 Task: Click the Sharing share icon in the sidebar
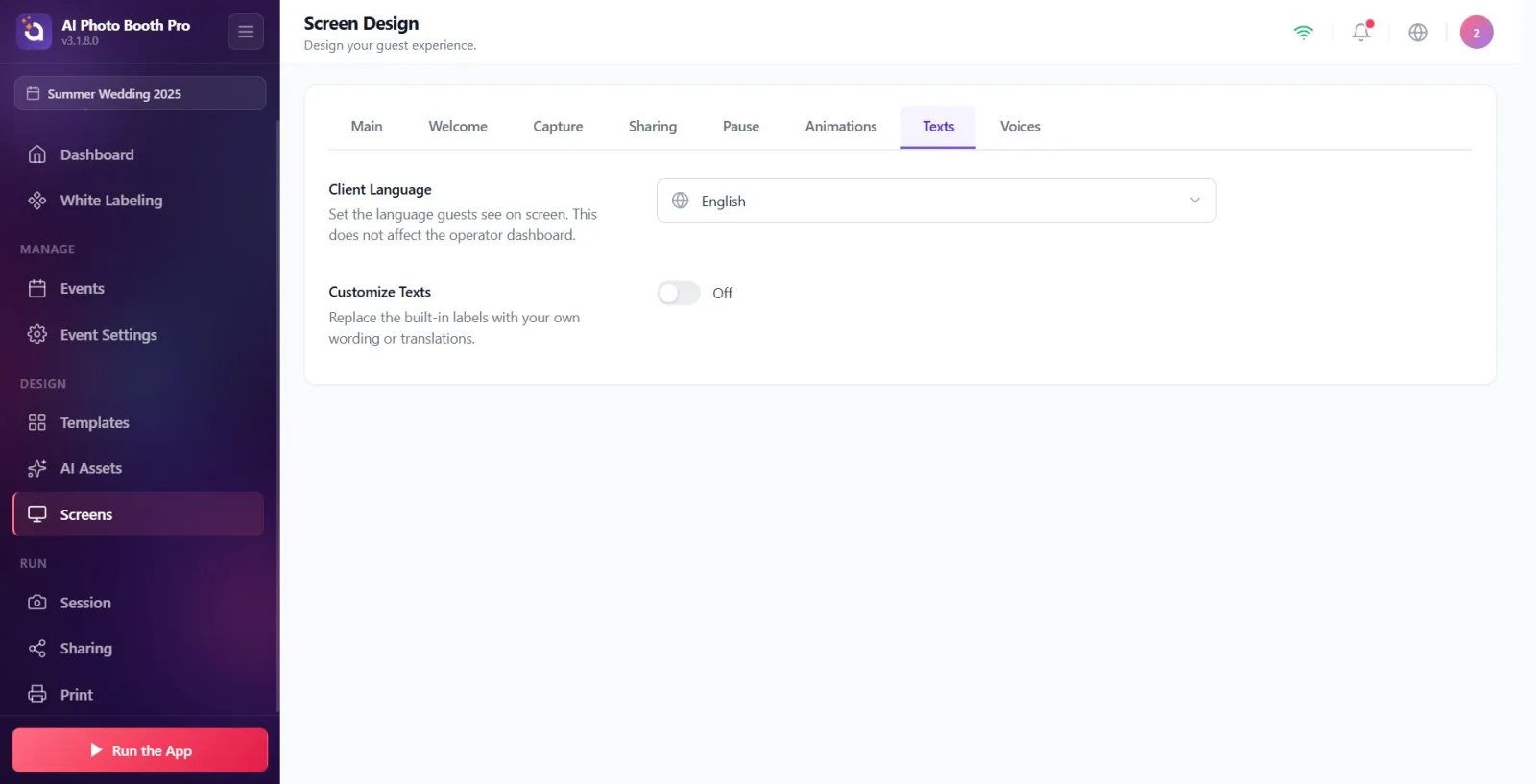(x=37, y=649)
